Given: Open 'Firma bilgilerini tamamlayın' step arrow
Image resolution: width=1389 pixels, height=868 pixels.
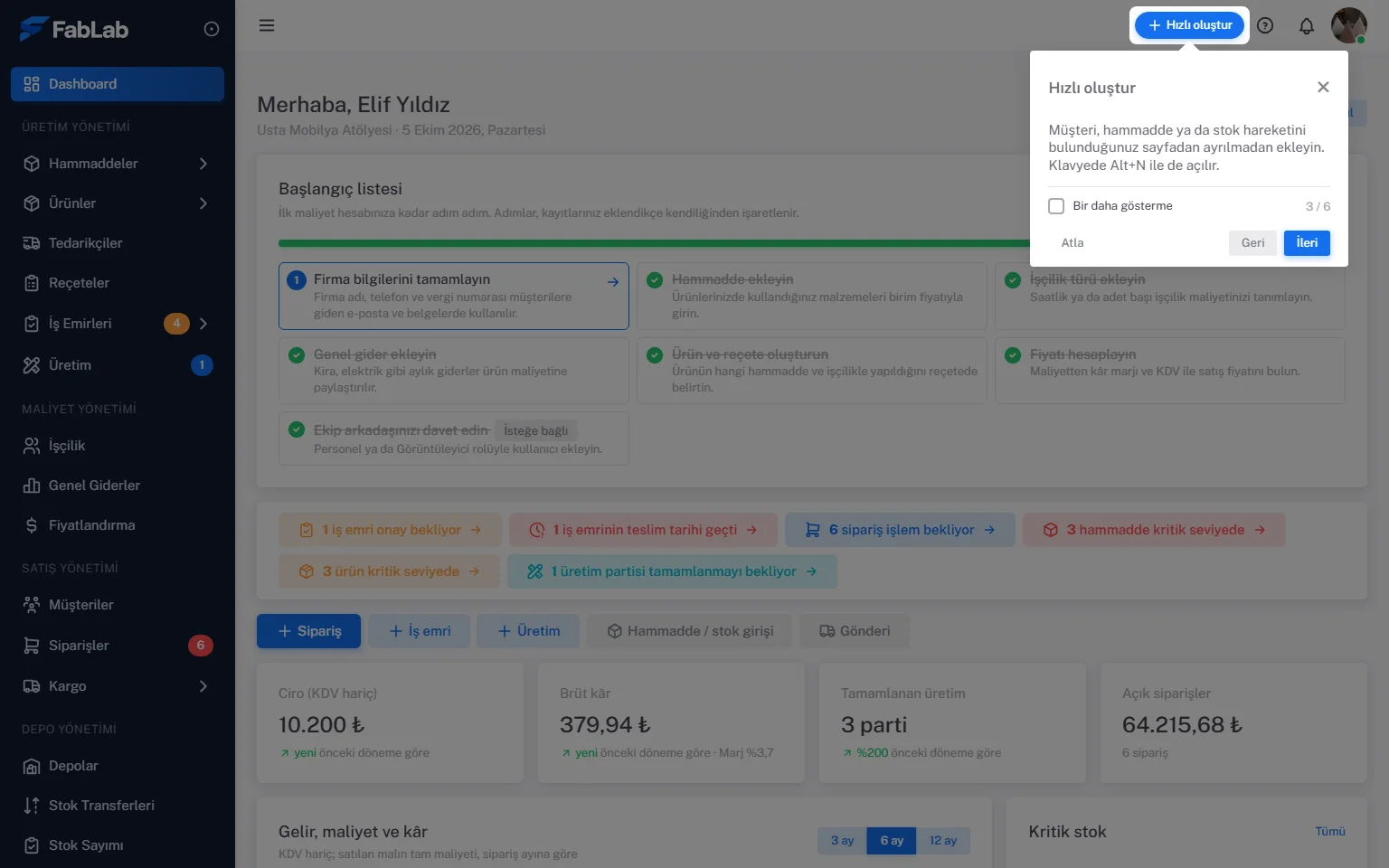Looking at the screenshot, I should pos(613,281).
